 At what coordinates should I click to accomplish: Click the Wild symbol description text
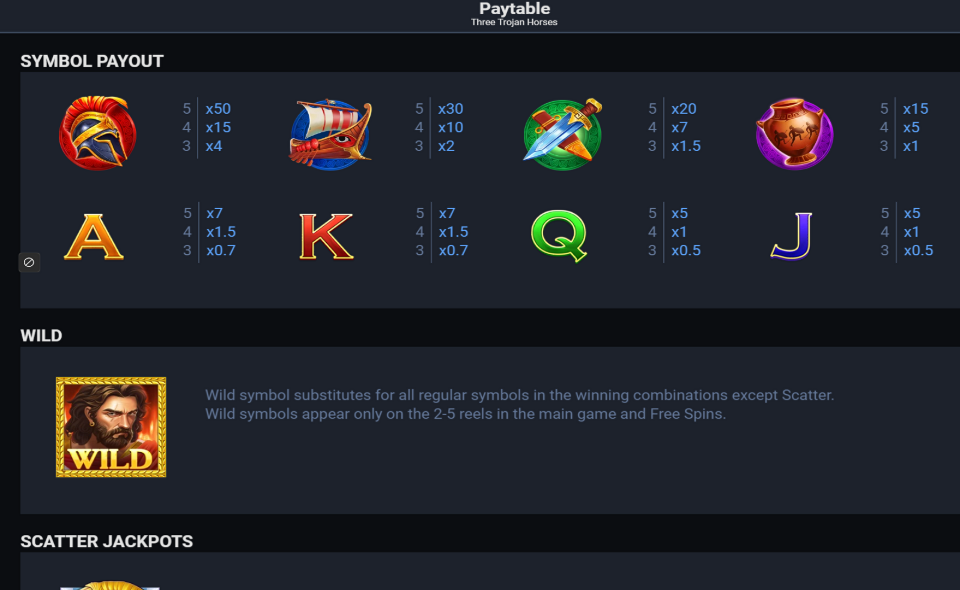click(x=519, y=404)
